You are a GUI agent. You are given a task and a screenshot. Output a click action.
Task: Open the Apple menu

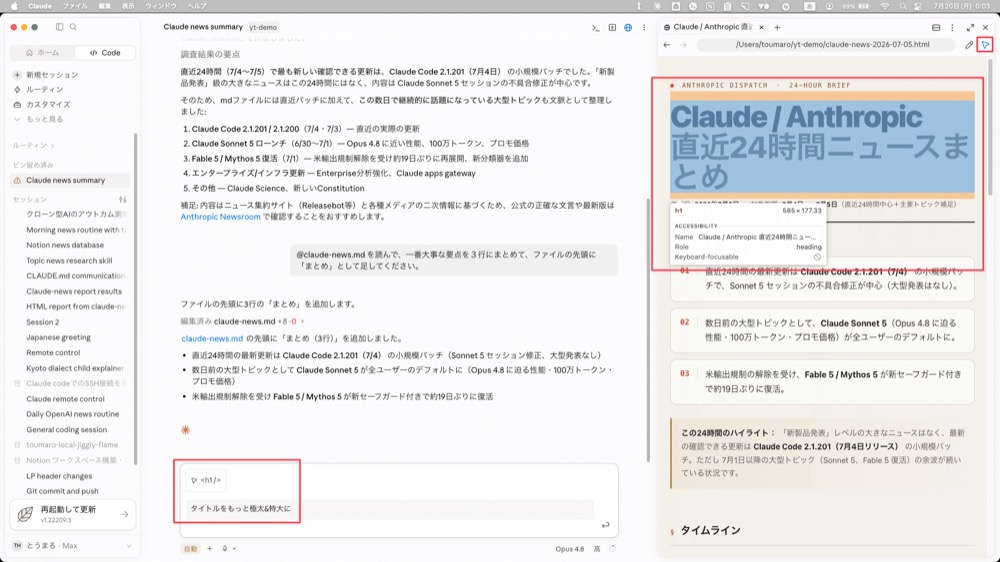pos(14,6)
